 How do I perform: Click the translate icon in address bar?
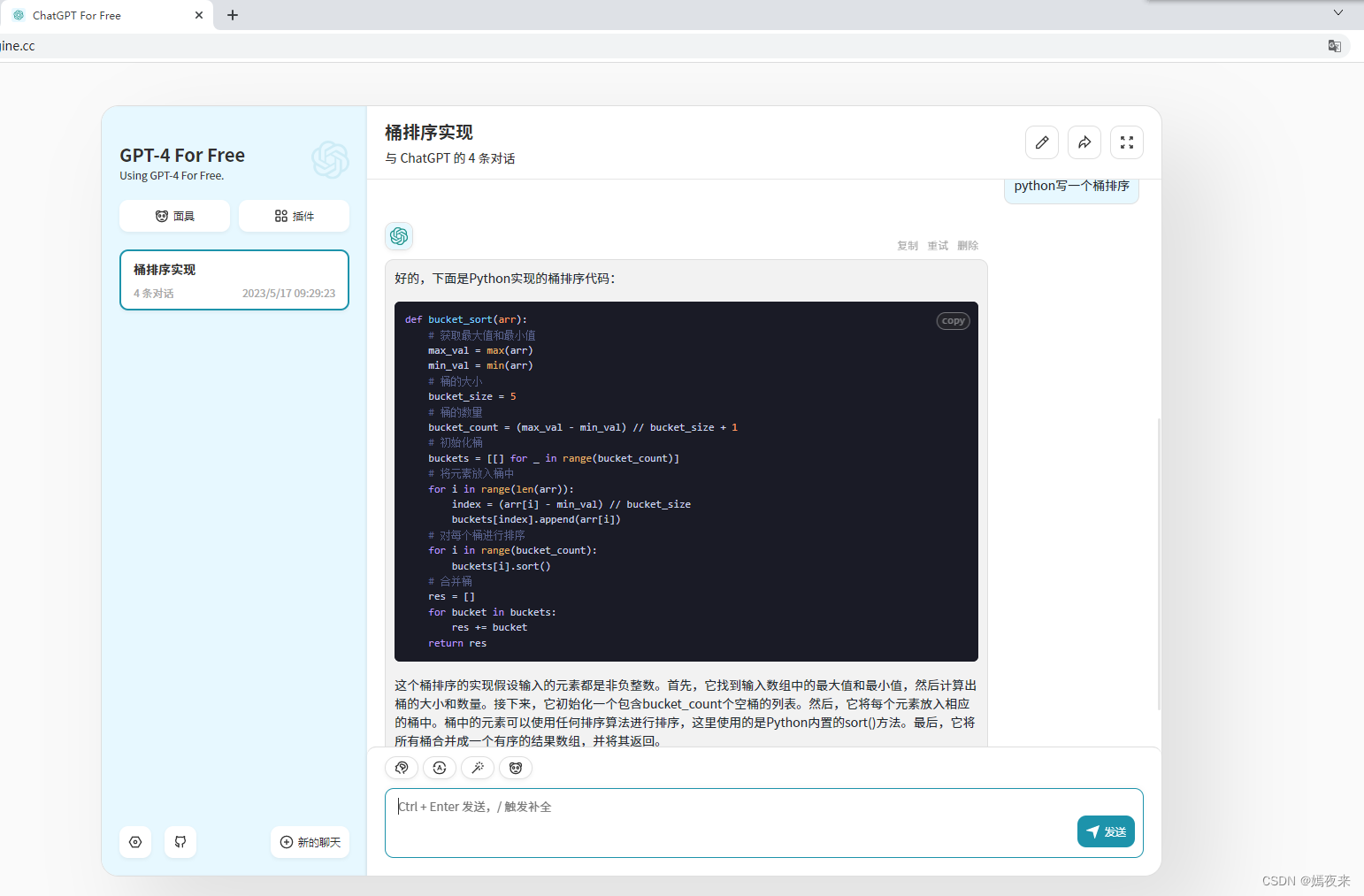click(x=1335, y=46)
